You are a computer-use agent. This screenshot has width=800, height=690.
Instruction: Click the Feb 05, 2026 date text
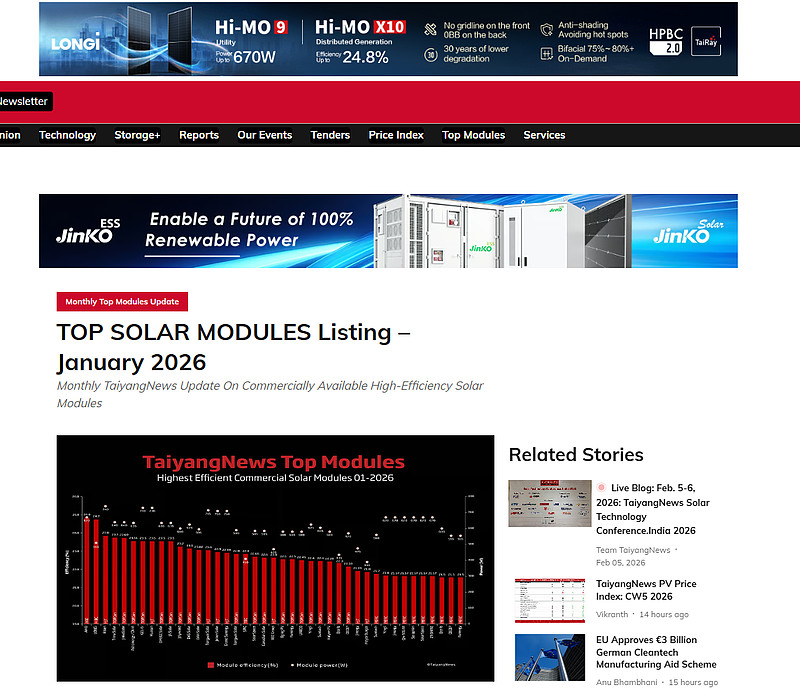[620, 563]
